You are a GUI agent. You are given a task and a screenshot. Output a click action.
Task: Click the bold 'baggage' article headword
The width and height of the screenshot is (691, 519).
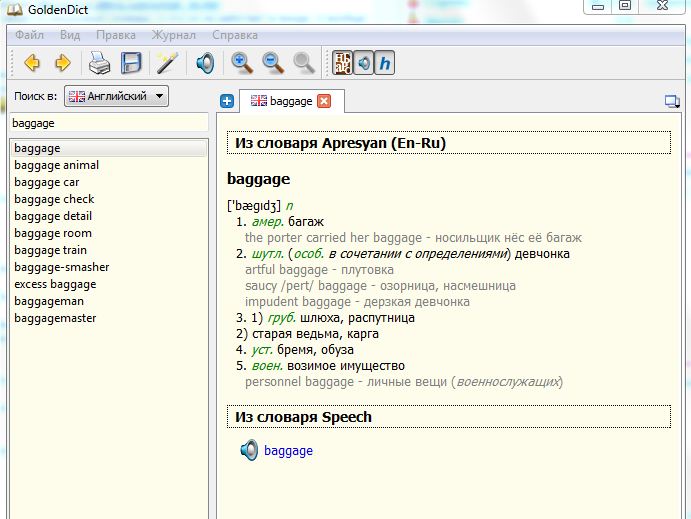[259, 179]
